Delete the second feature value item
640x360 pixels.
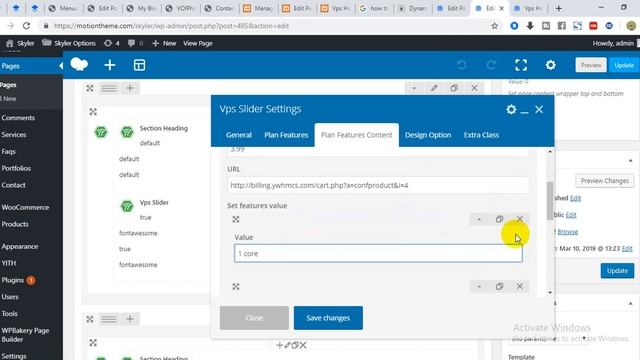pyautogui.click(x=520, y=286)
